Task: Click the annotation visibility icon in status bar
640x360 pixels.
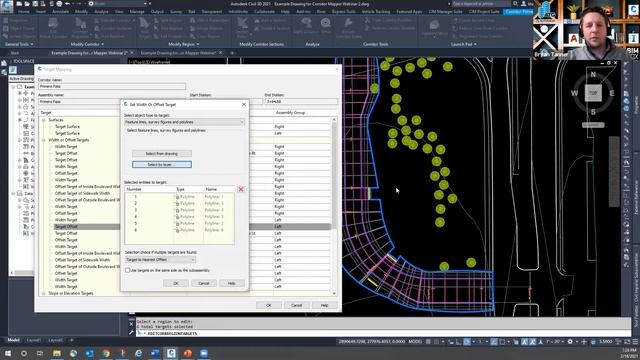Action: [524, 342]
